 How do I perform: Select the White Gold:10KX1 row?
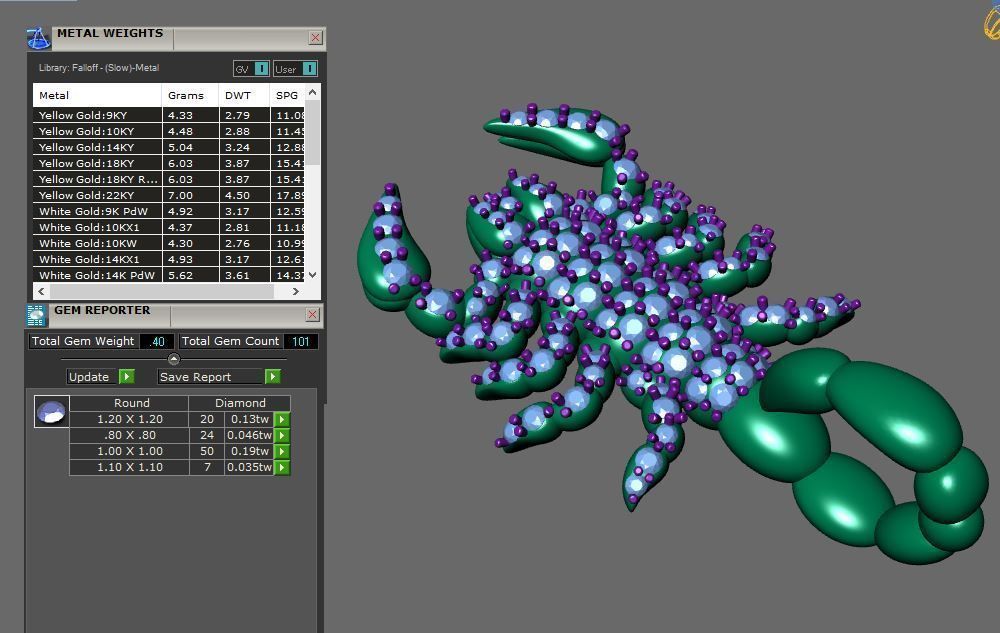coord(169,227)
